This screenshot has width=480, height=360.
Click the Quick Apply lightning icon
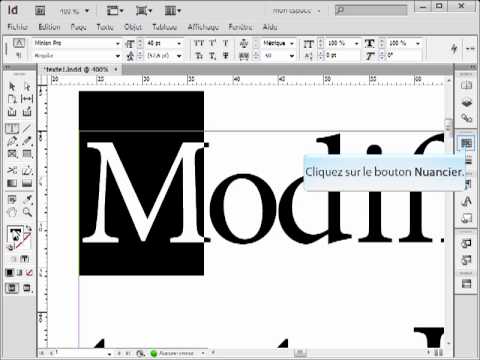click(454, 49)
